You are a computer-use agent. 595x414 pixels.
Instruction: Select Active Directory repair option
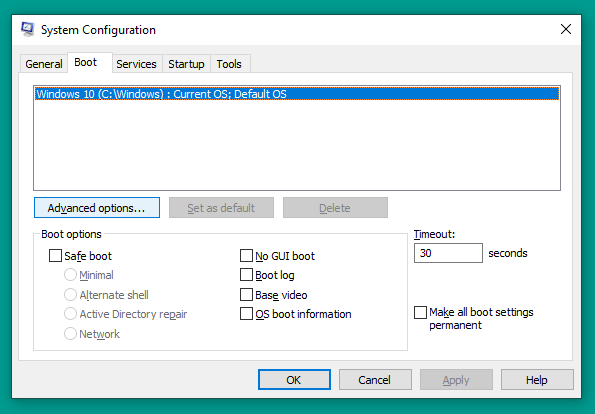(x=70, y=314)
